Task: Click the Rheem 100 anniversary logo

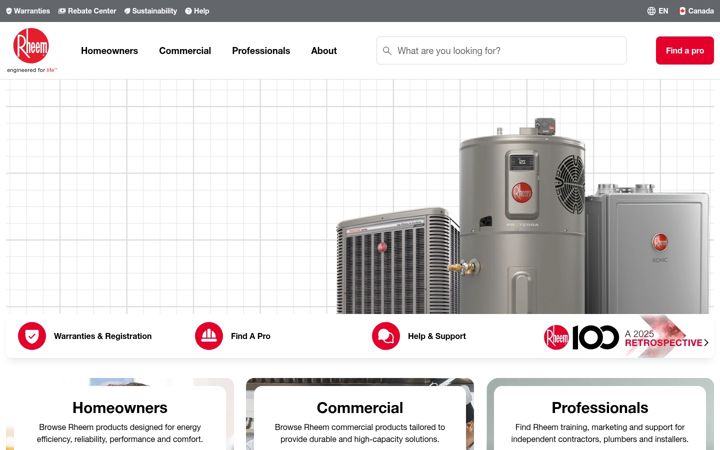Action: tap(581, 338)
